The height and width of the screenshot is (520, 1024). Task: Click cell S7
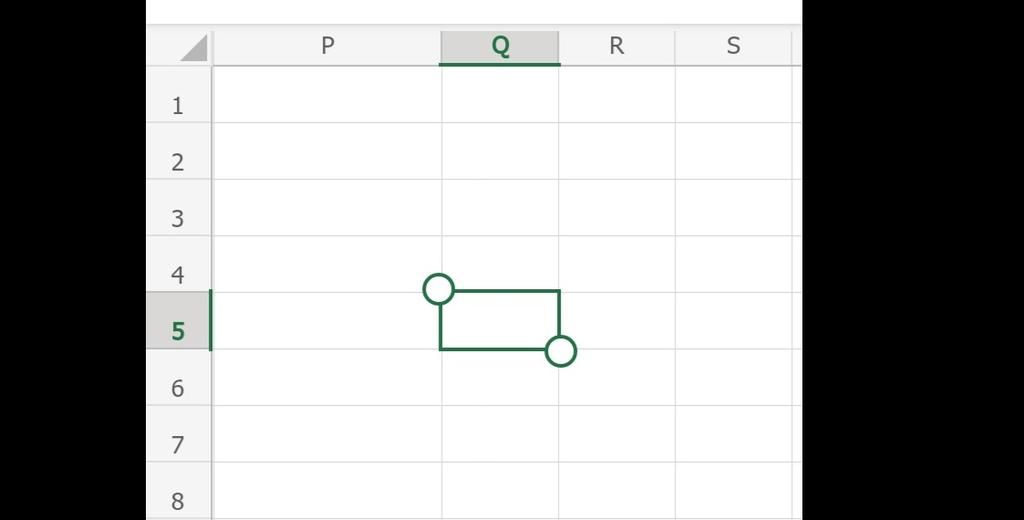coord(733,434)
